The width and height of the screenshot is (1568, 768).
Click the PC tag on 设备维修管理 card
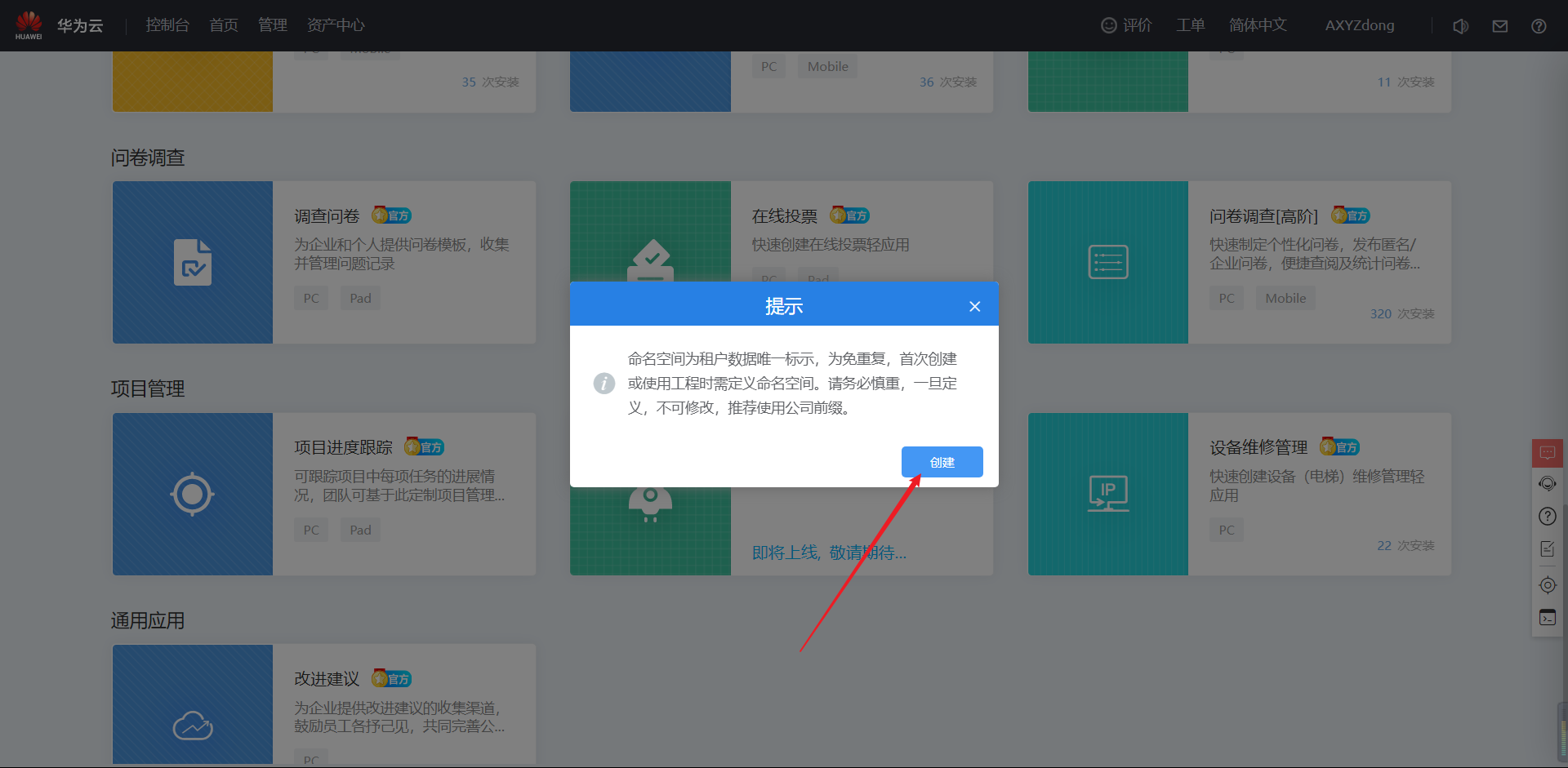(1227, 530)
